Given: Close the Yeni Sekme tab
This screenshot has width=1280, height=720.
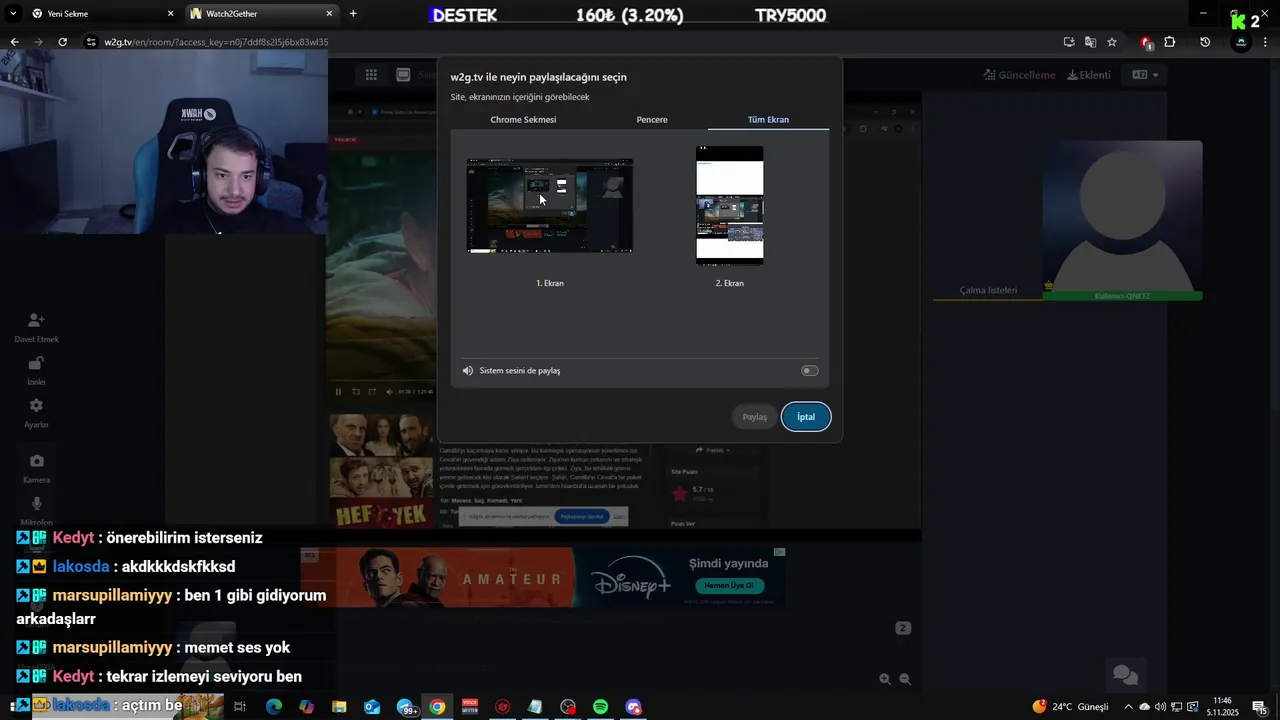Looking at the screenshot, I should 170,14.
